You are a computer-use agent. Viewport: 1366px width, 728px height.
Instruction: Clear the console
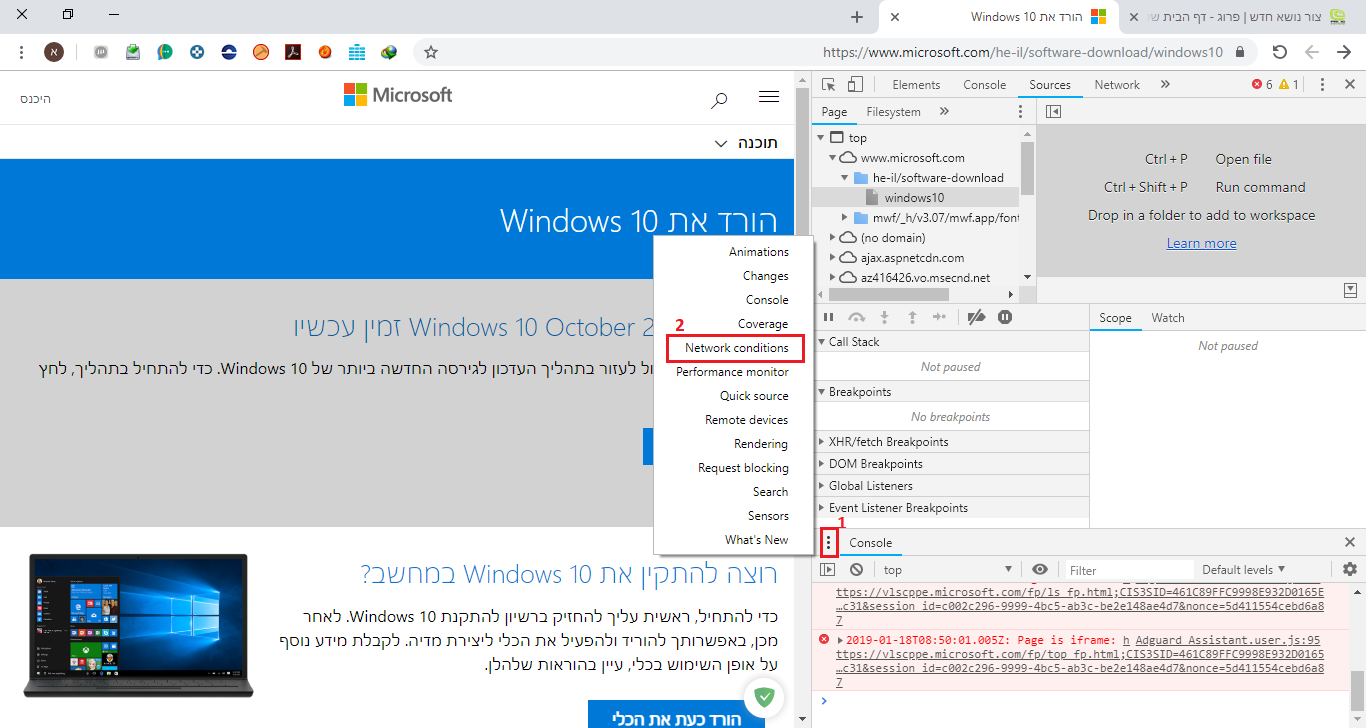[x=856, y=570]
